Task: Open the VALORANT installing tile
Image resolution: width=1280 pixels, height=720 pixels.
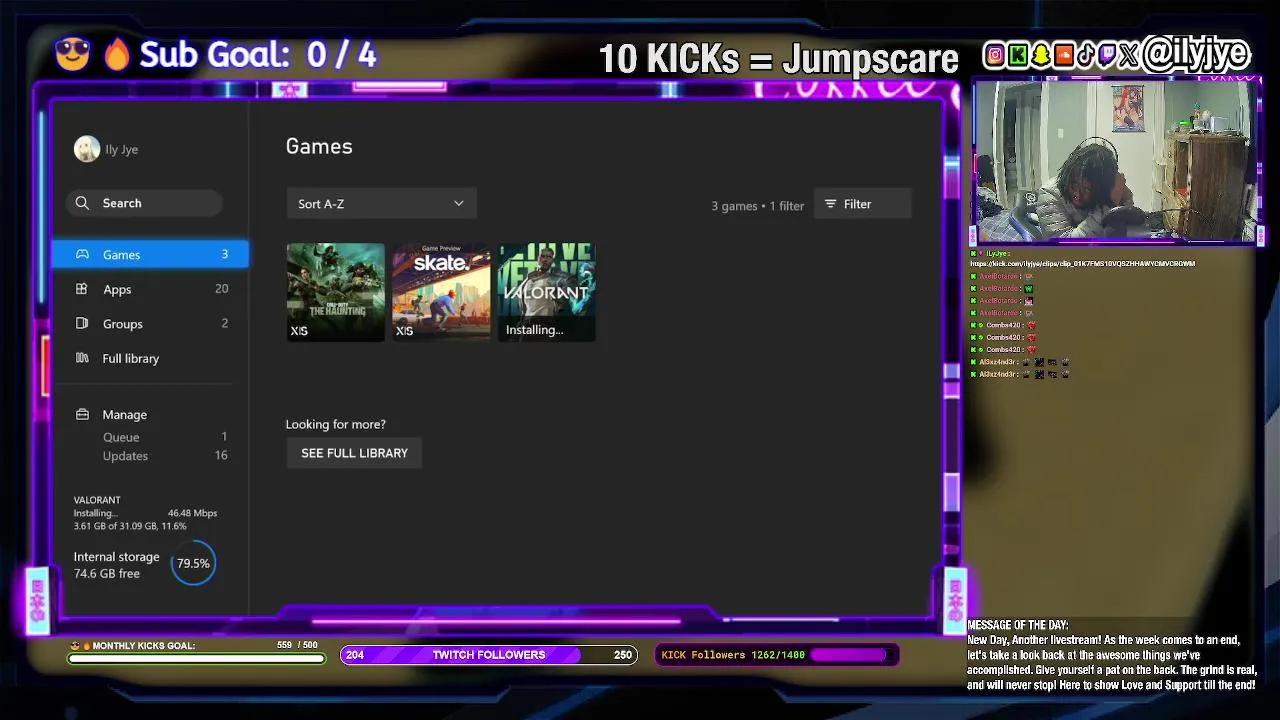Action: click(547, 292)
